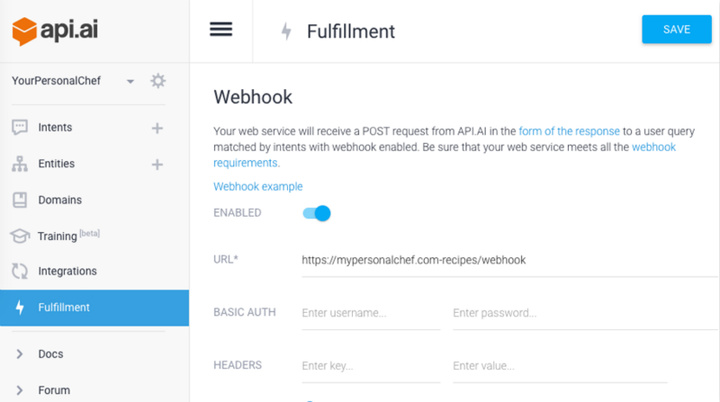
Task: Expand the Forum section chevron
Action: click(x=19, y=390)
